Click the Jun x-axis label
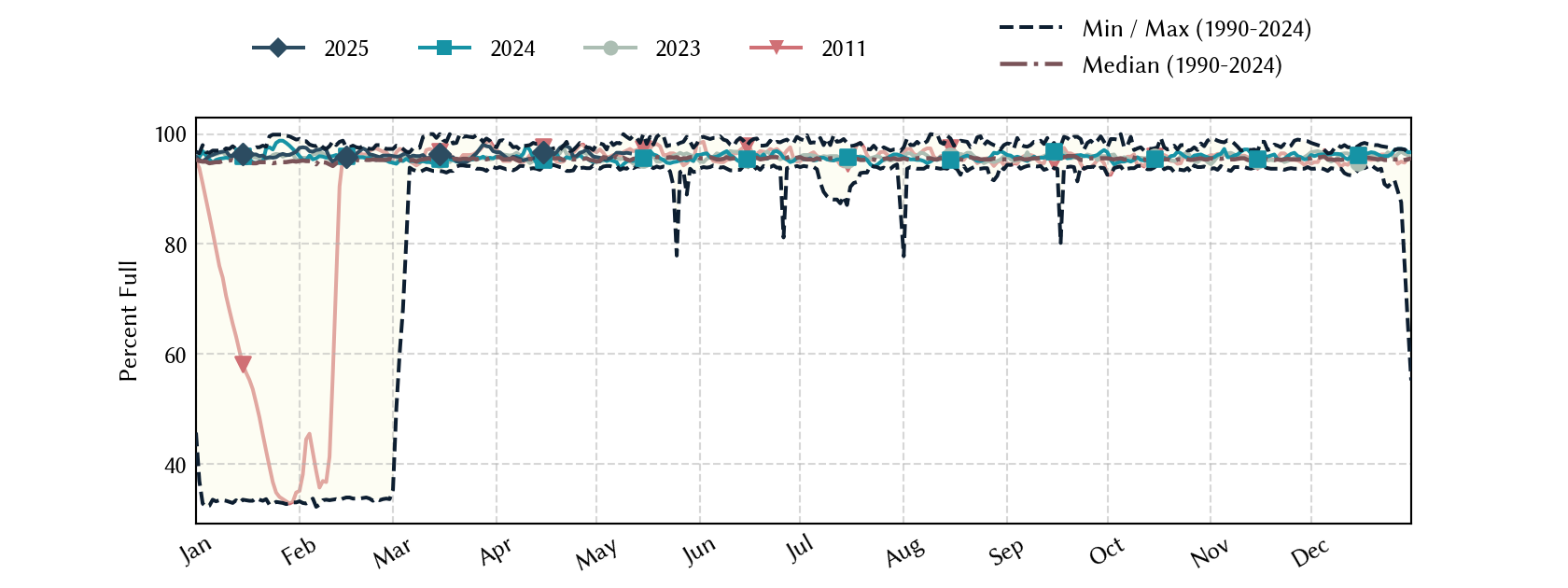Viewport: 1568px width, 588px height. (699, 551)
